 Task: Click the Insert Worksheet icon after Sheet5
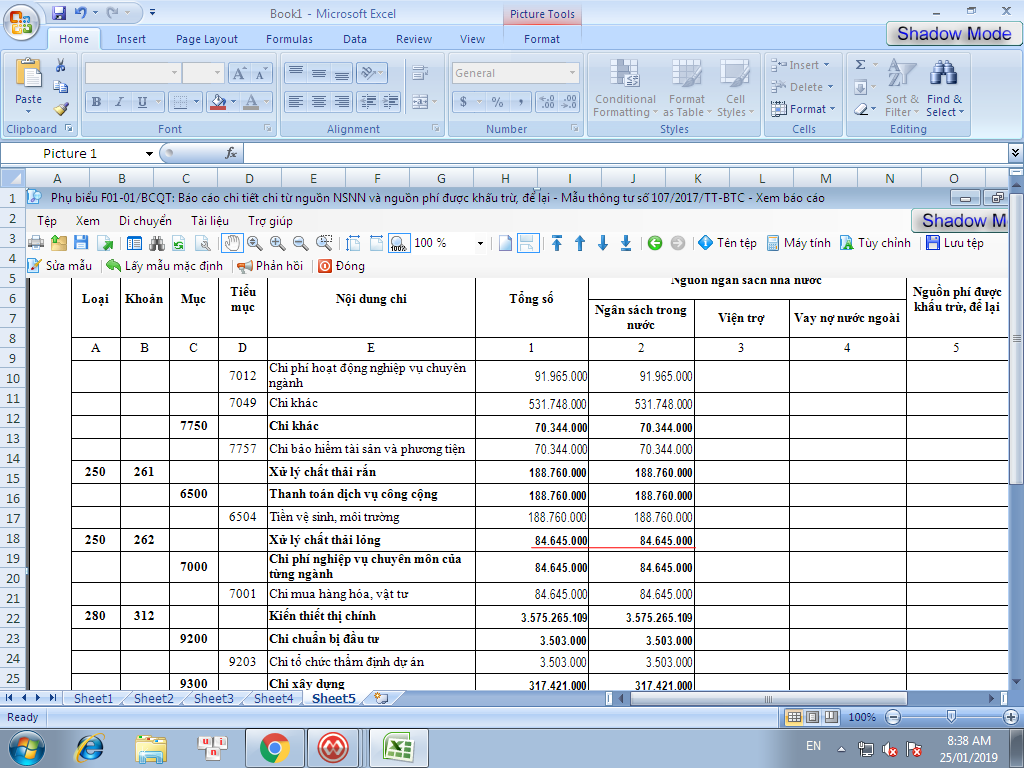pyautogui.click(x=381, y=699)
